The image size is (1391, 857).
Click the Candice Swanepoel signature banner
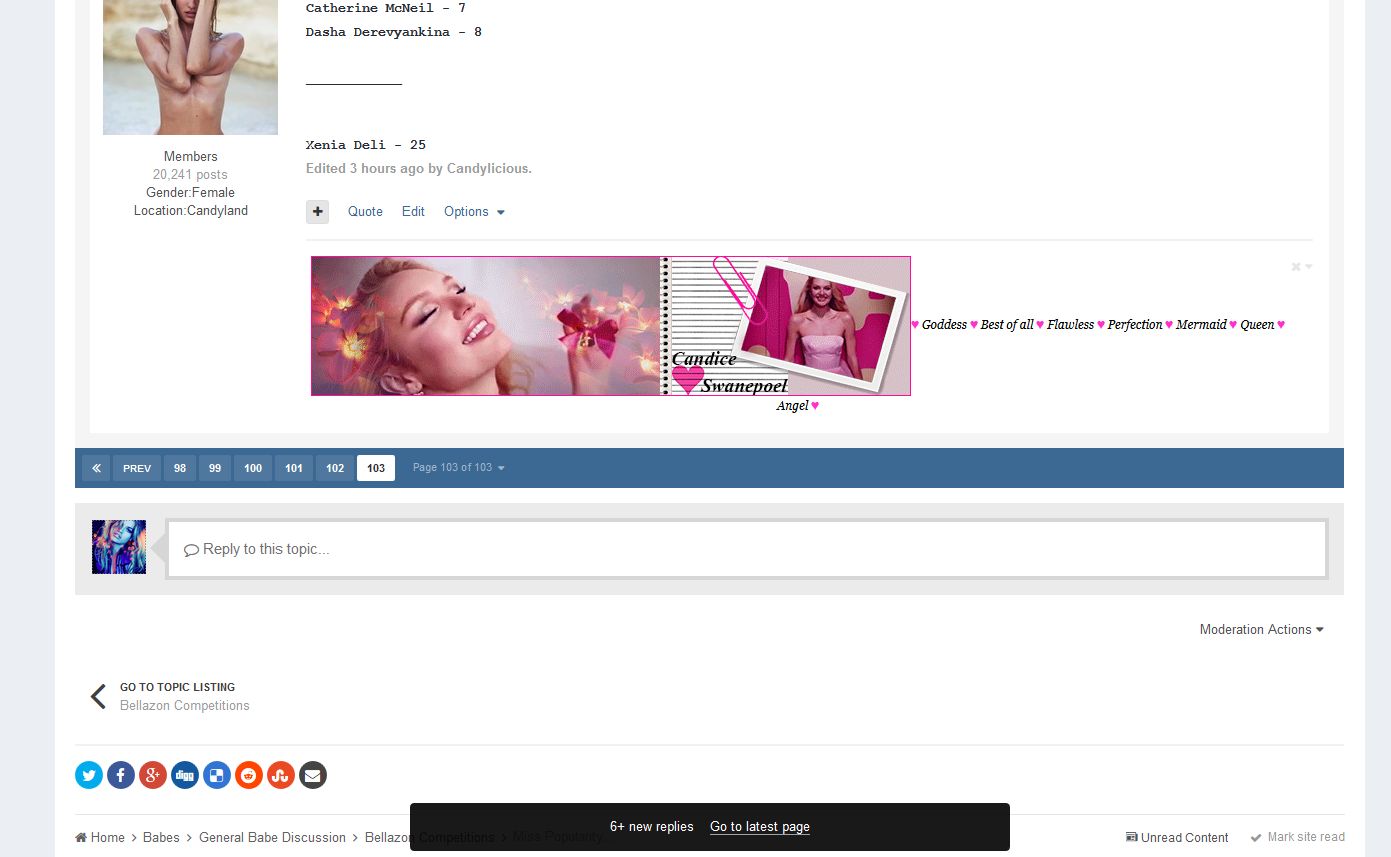pos(611,326)
